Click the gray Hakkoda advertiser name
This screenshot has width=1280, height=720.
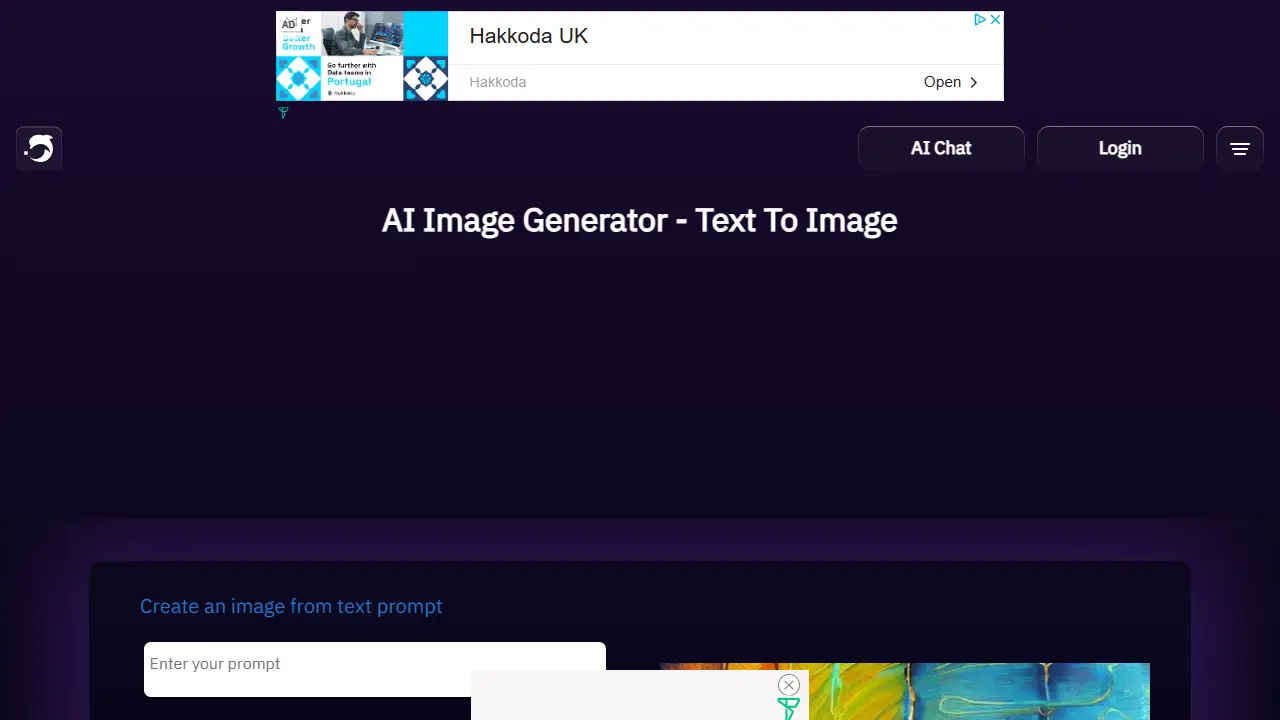[498, 82]
